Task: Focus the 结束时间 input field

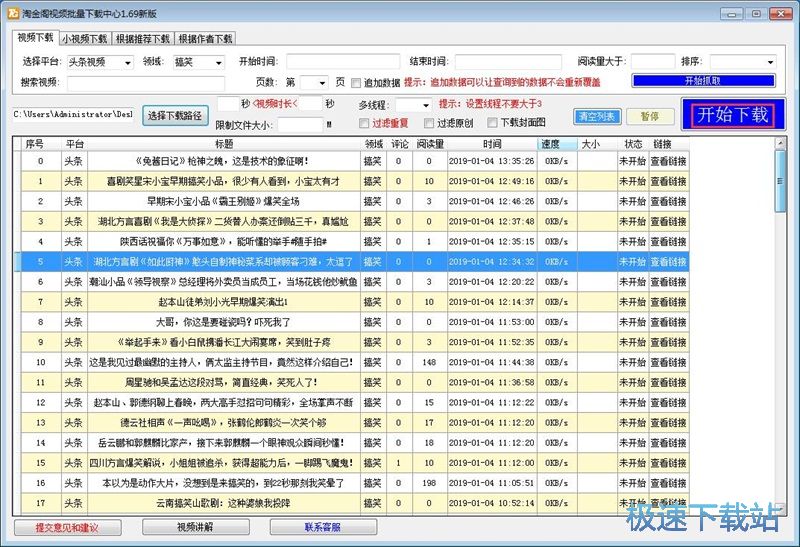Action: pos(508,62)
